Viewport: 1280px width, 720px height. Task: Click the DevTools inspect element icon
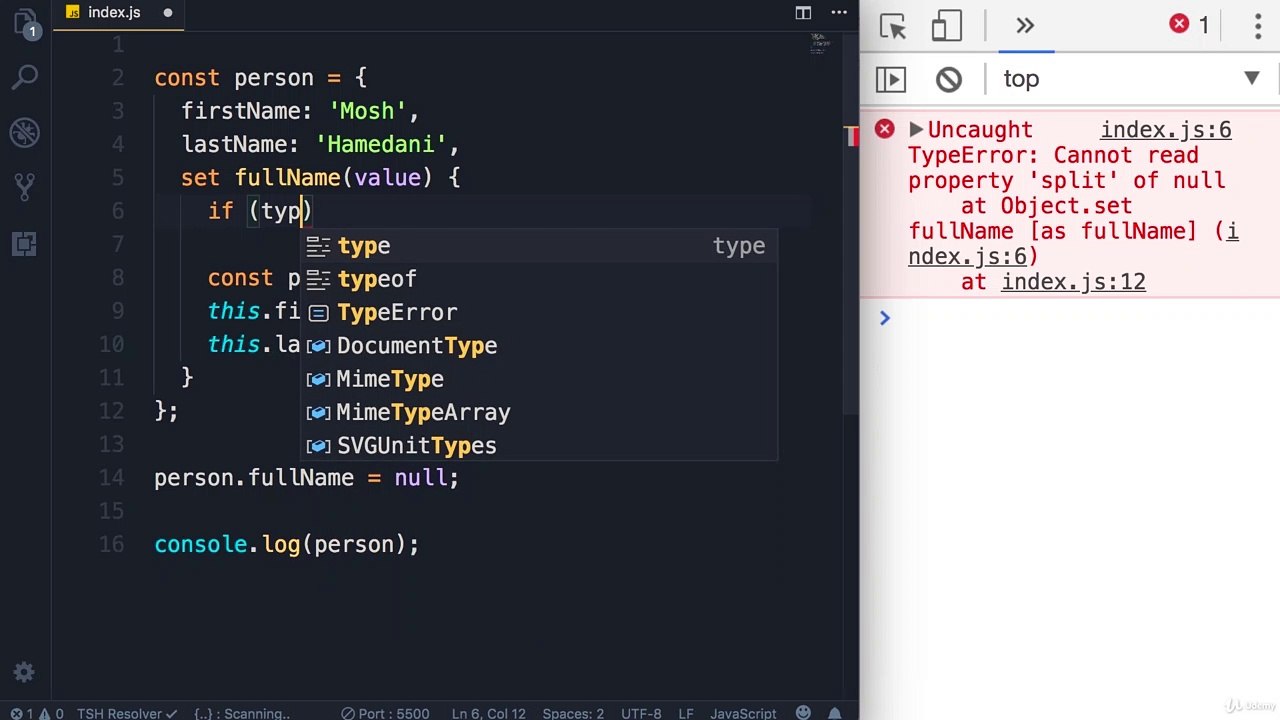(893, 26)
